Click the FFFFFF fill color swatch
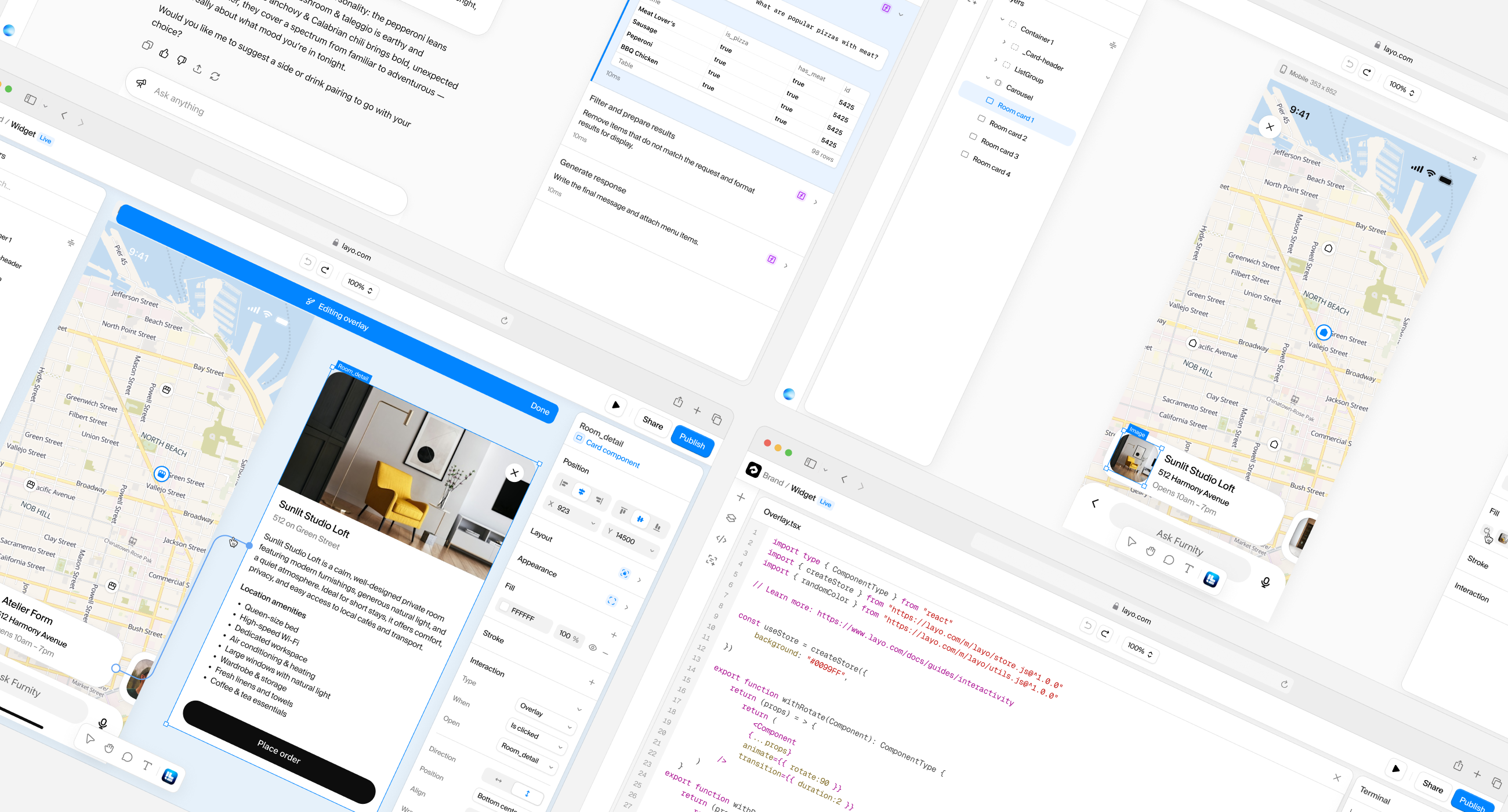The height and width of the screenshot is (812, 1508). click(504, 607)
